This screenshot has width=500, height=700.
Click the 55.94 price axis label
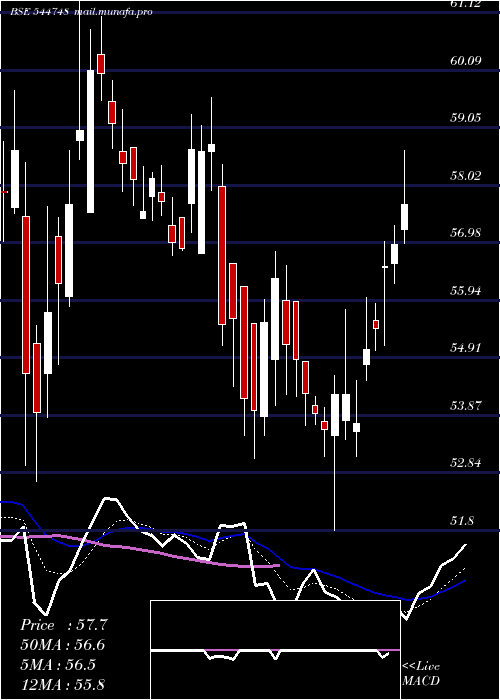[x=466, y=291]
